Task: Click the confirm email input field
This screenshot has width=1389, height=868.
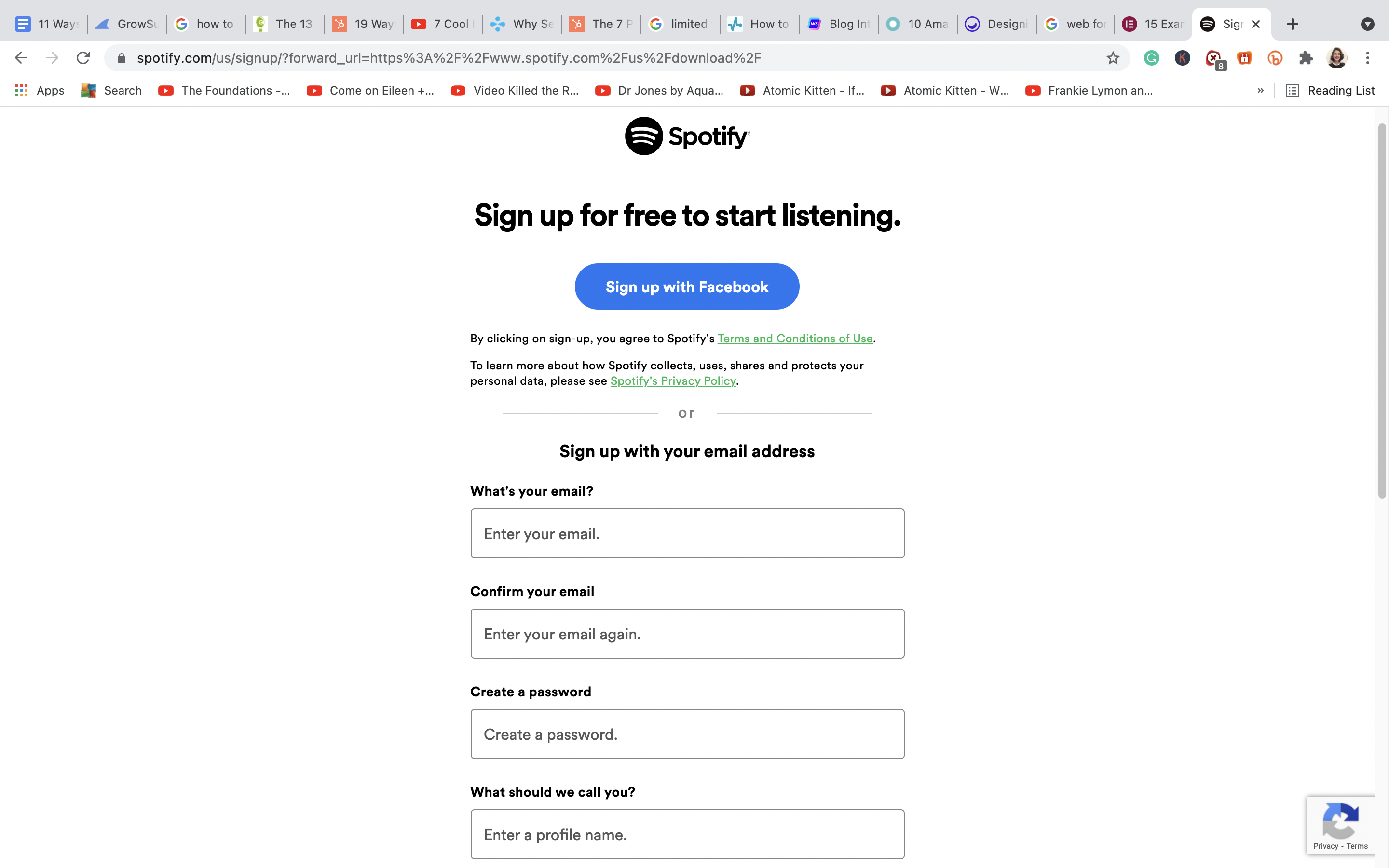Action: [687, 633]
